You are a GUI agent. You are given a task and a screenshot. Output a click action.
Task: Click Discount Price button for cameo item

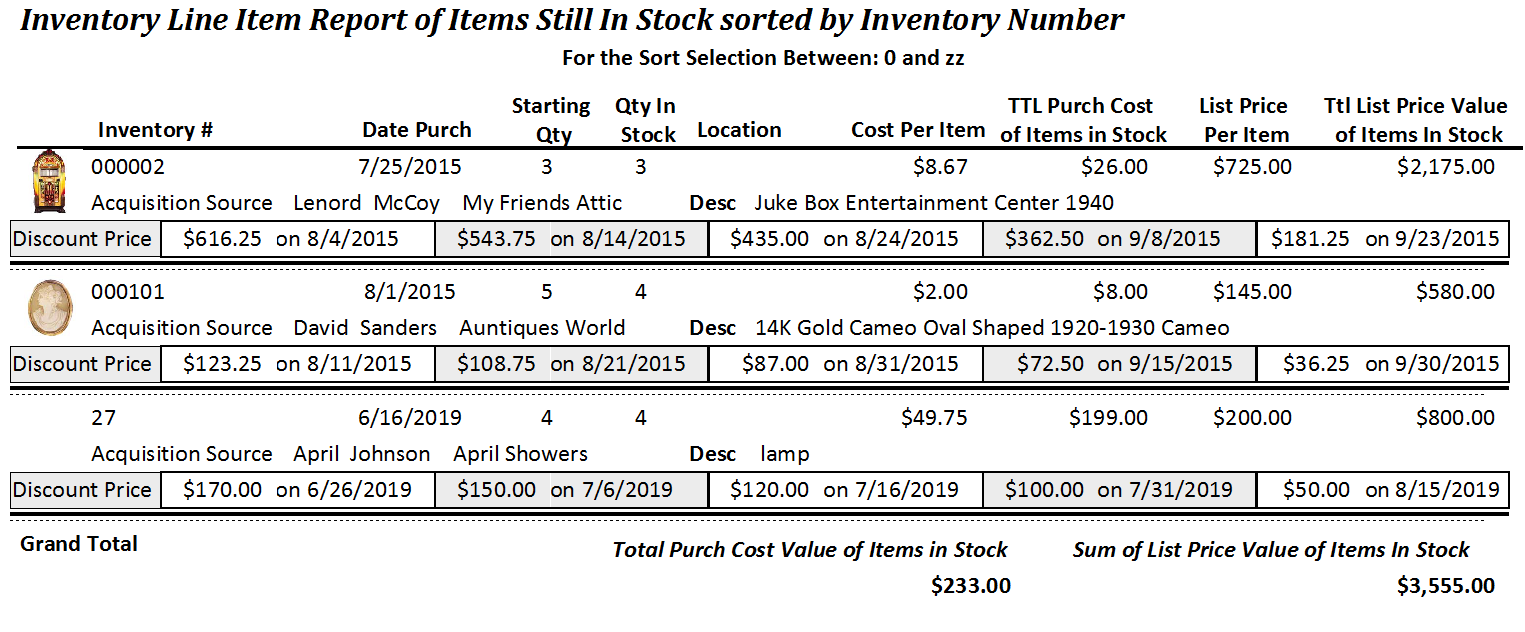tap(83, 364)
